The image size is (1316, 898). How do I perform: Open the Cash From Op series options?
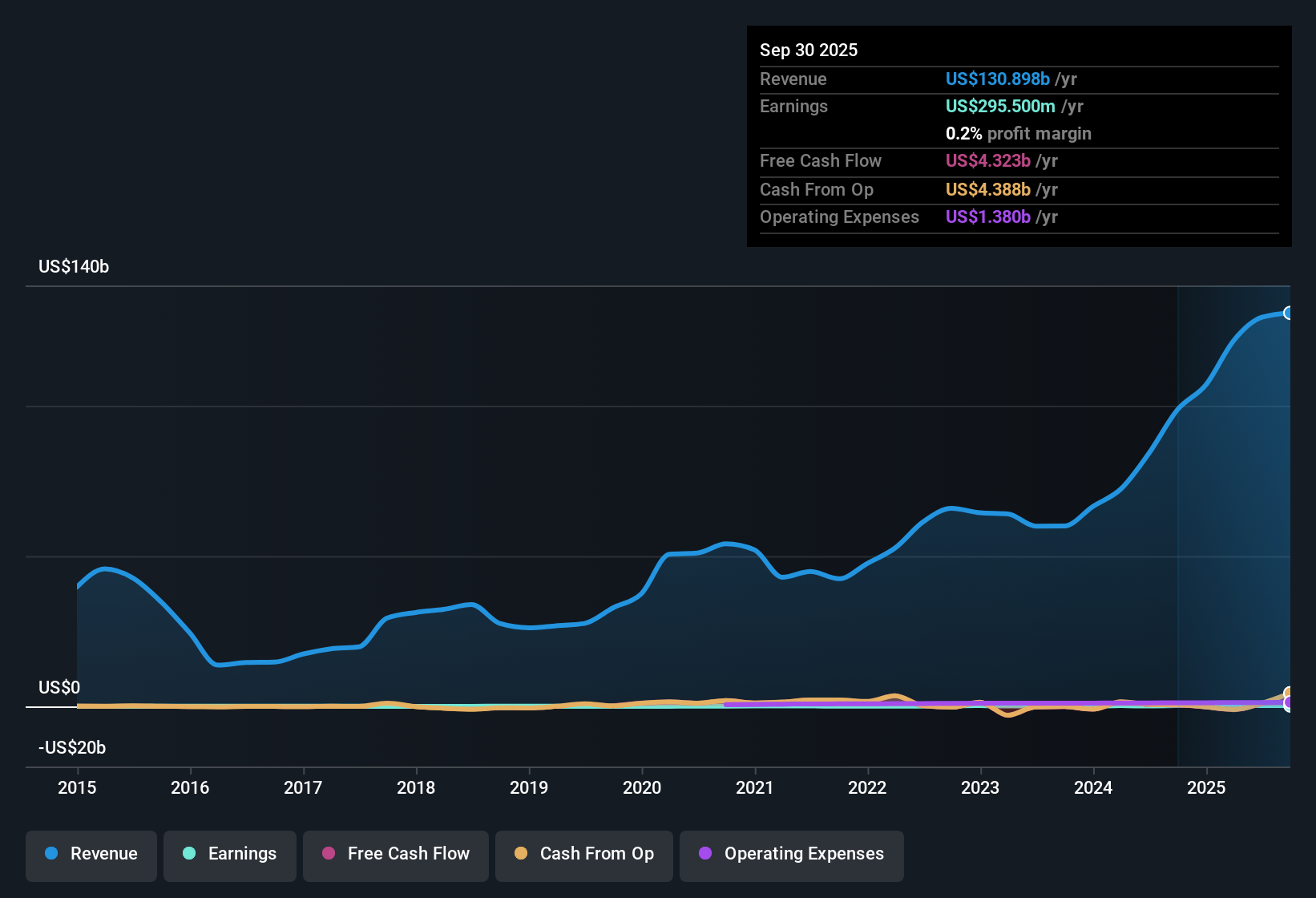pos(583,854)
